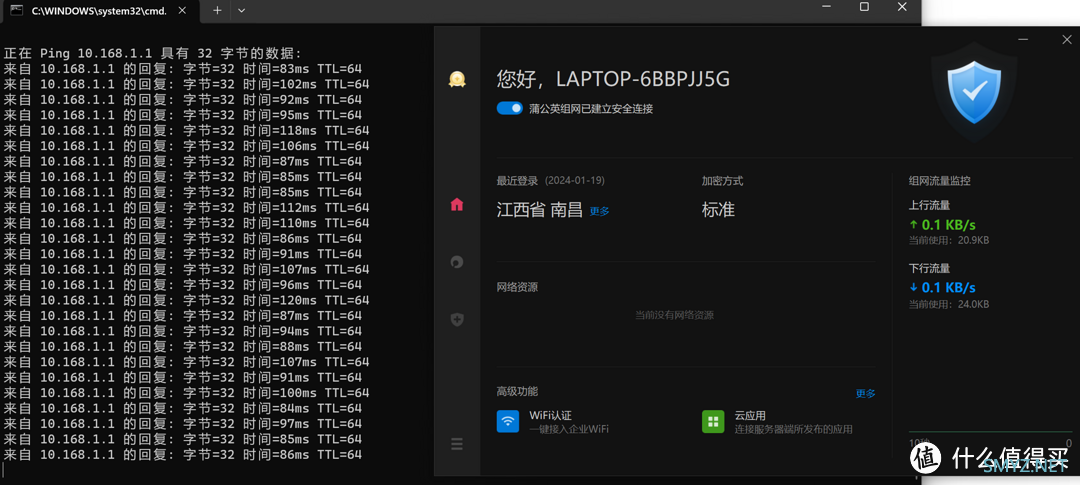Image resolution: width=1080 pixels, height=485 pixels.
Task: Click the greeting LAPTOP-6BBPJJ5G text
Action: point(613,79)
